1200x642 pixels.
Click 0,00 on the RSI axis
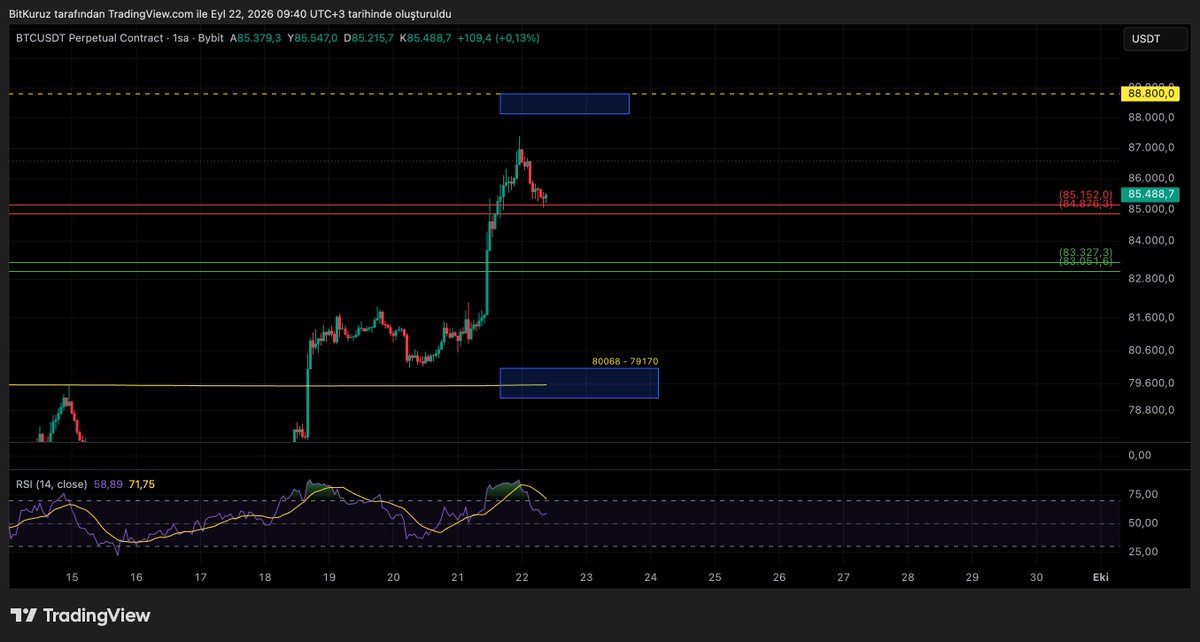(x=1140, y=456)
